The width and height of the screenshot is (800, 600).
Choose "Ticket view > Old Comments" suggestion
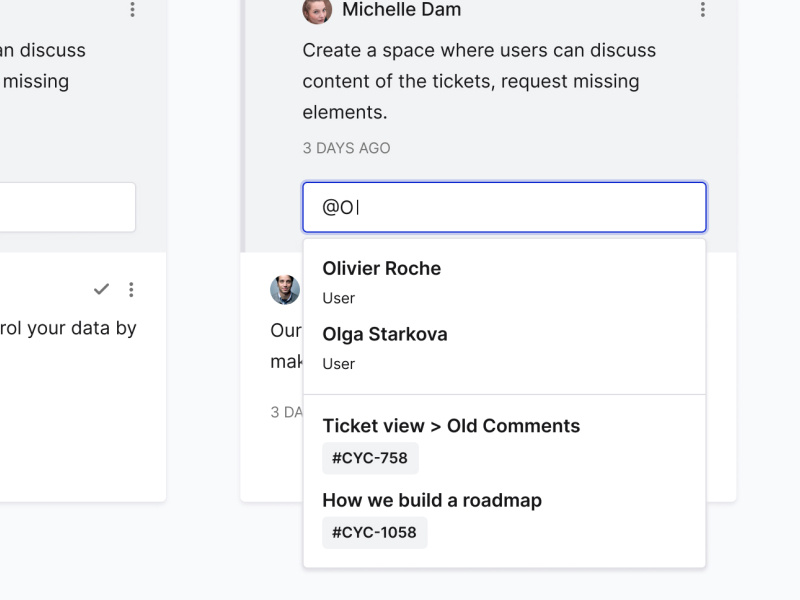pyautogui.click(x=451, y=426)
